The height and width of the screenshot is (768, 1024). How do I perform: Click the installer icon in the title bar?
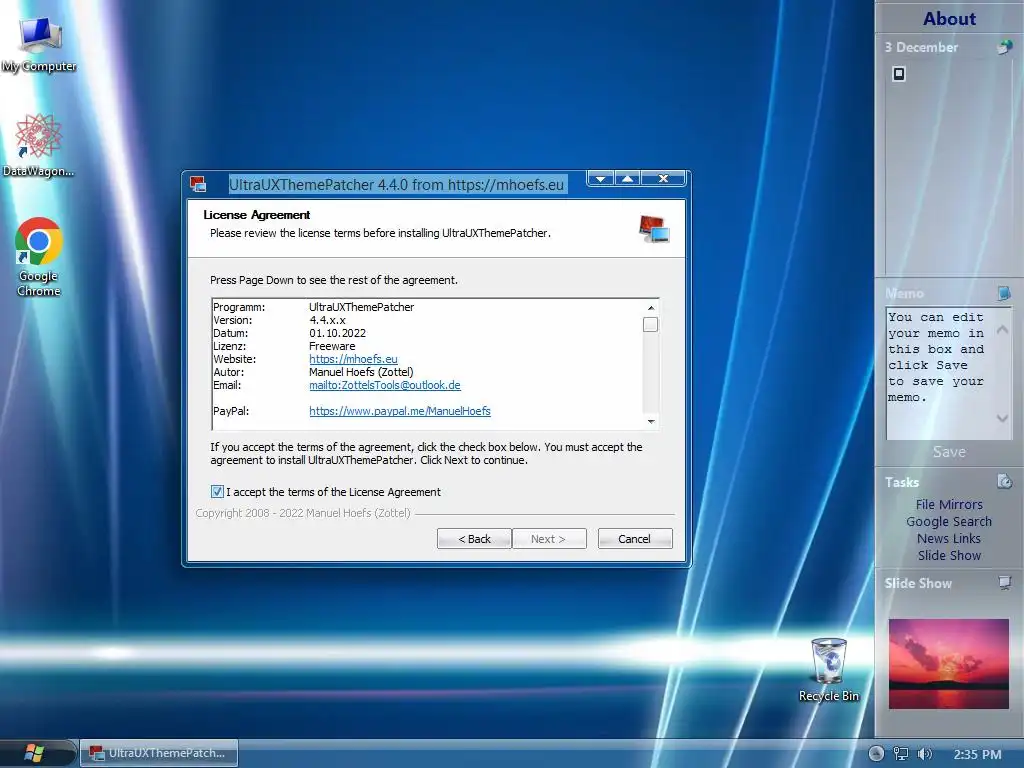click(198, 184)
